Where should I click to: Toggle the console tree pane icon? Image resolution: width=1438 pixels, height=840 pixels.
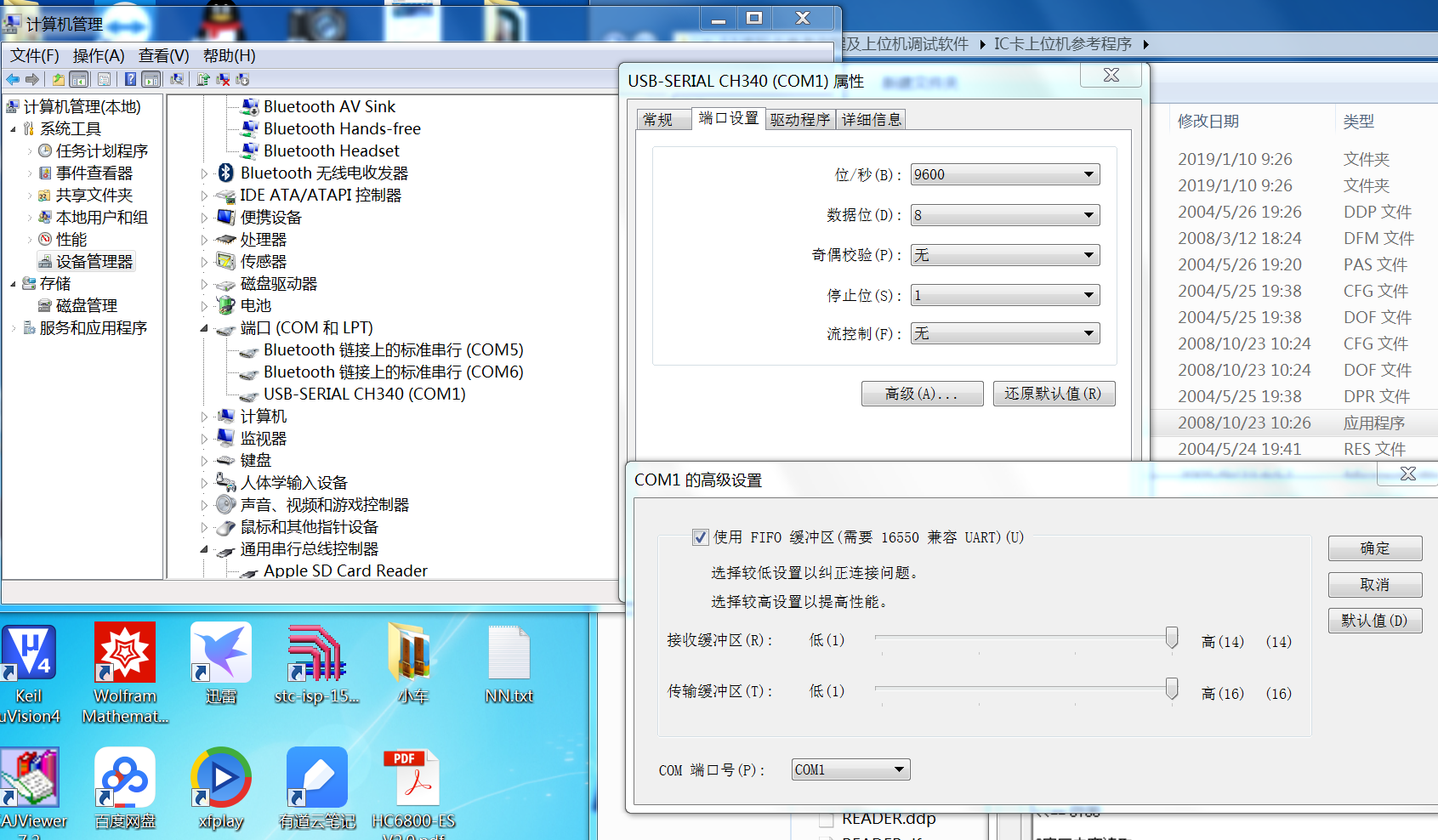pyautogui.click(x=77, y=78)
